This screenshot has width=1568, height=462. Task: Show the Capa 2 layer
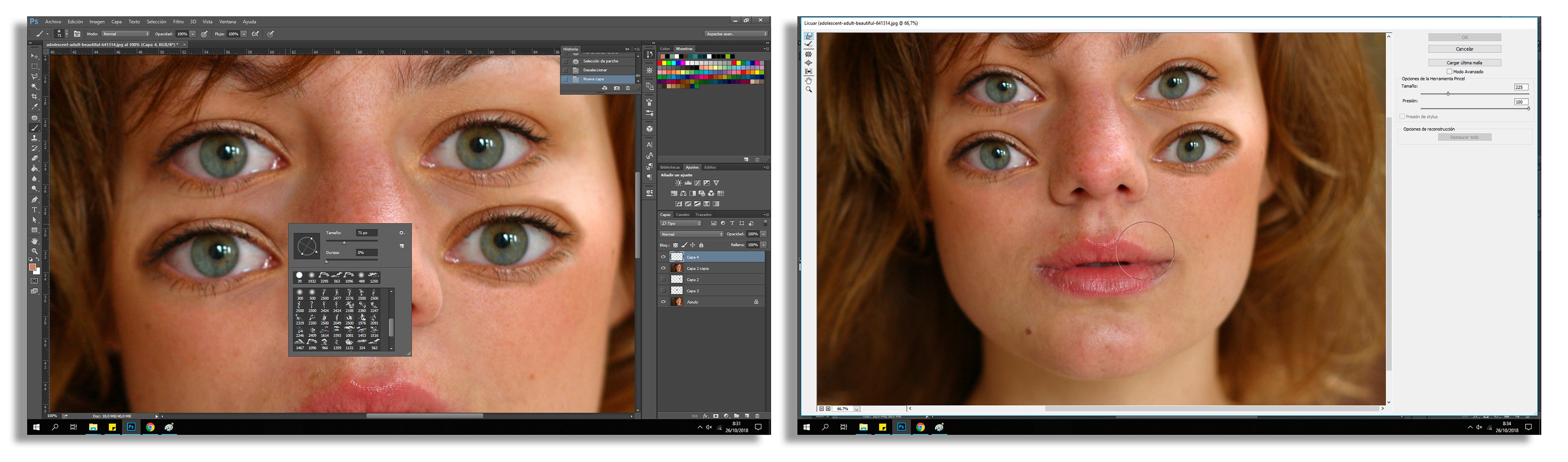[x=663, y=279]
